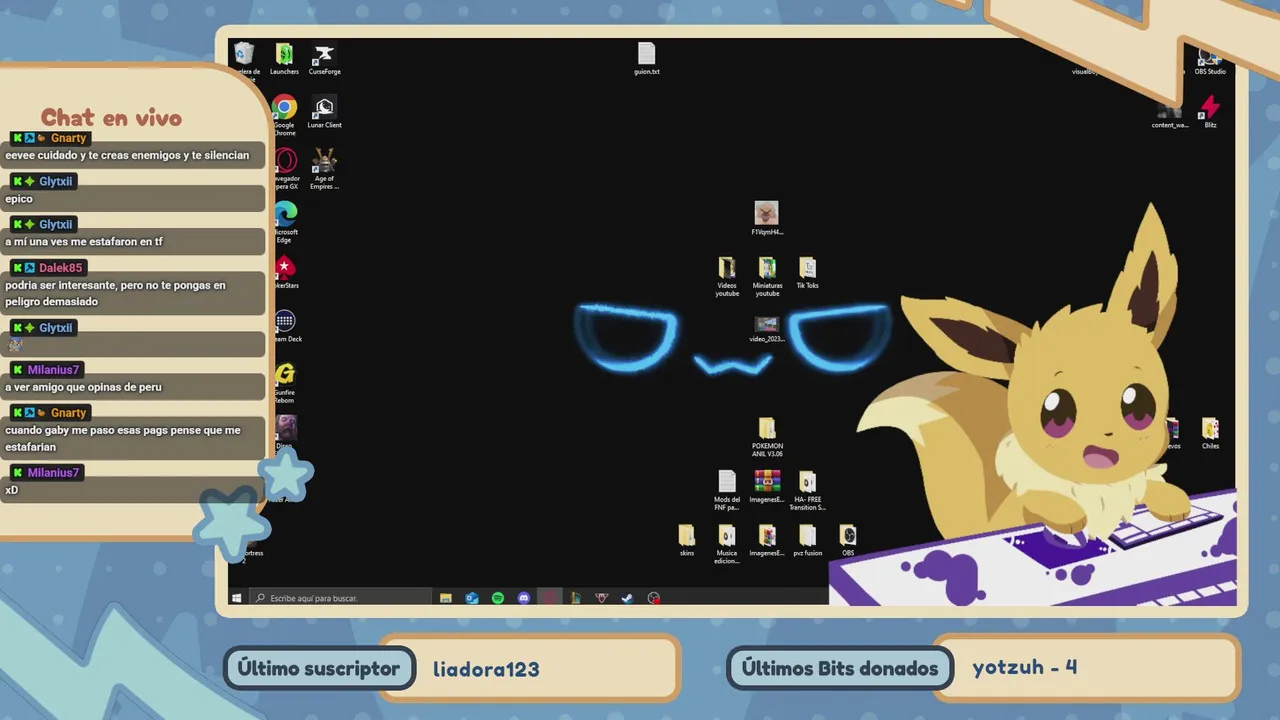Select the Miniaturas youtube folder
Viewport: 1280px width, 720px height.
pos(767,276)
